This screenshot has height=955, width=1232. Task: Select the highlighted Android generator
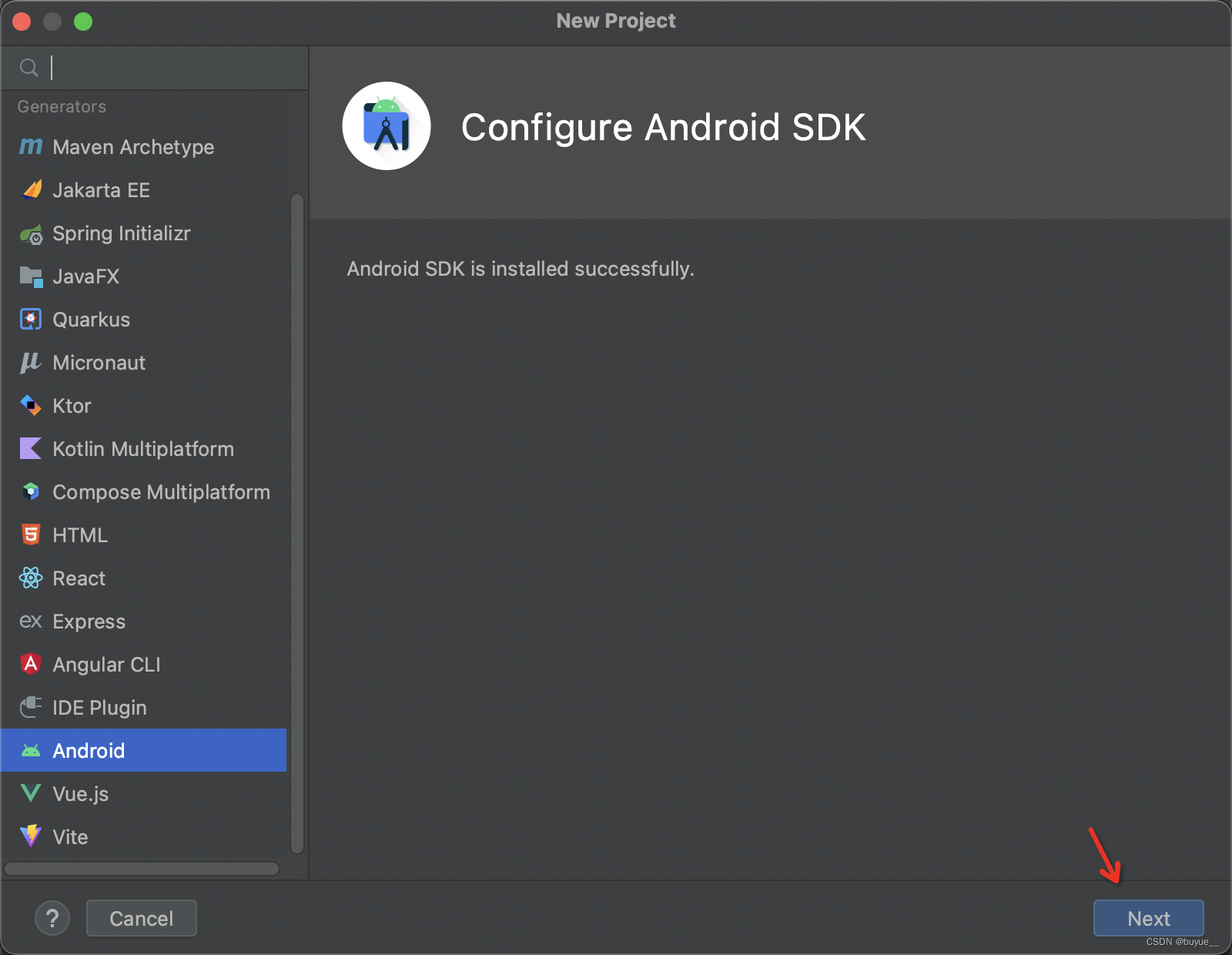[x=144, y=750]
